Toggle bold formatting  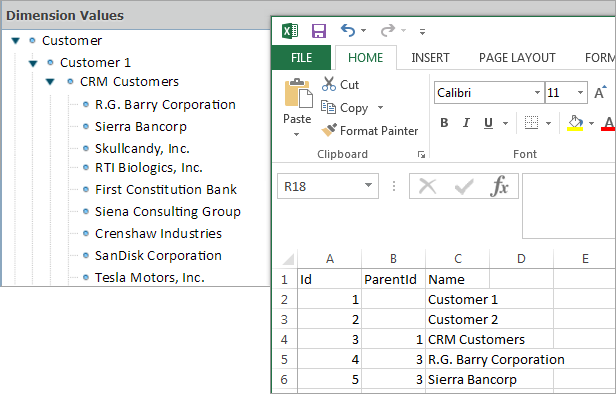click(444, 123)
